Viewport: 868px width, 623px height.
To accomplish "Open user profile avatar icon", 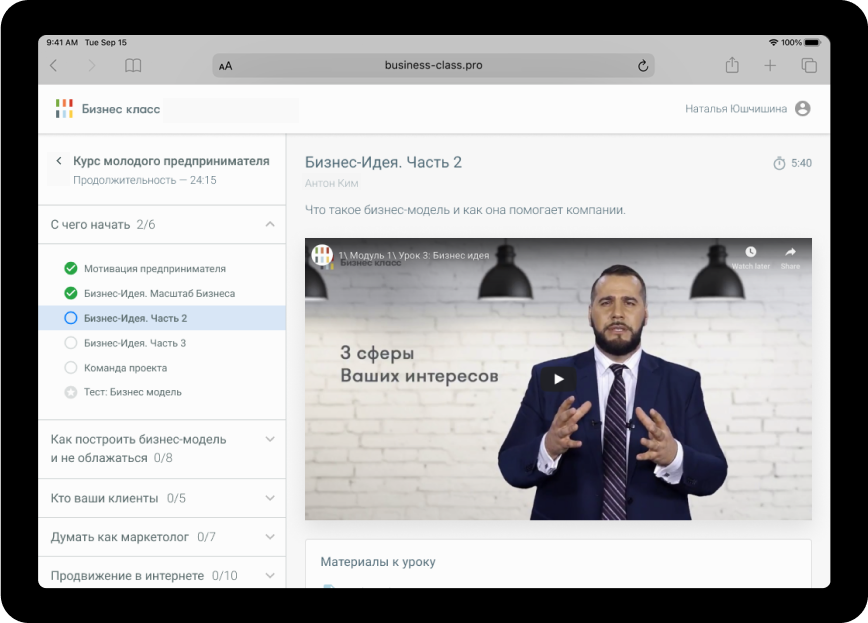I will pyautogui.click(x=802, y=109).
